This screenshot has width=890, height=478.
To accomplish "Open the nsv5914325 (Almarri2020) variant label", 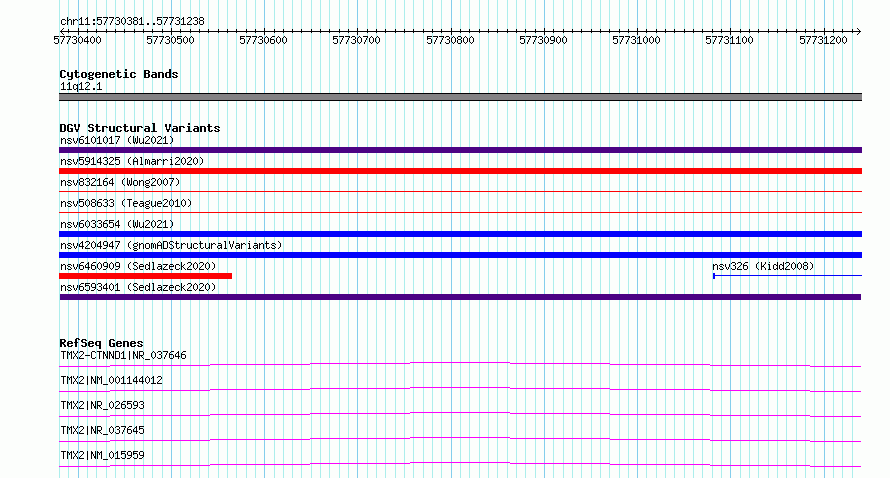I will click(132, 161).
